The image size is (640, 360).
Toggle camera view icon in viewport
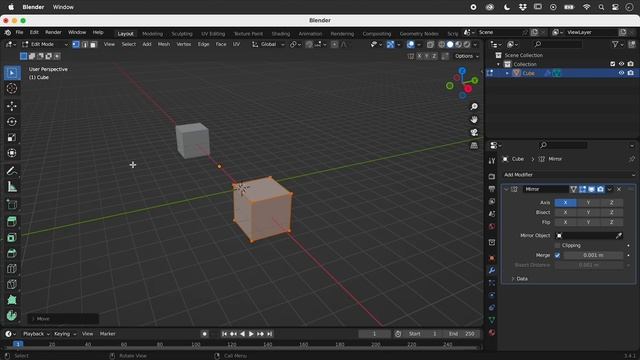click(x=474, y=133)
